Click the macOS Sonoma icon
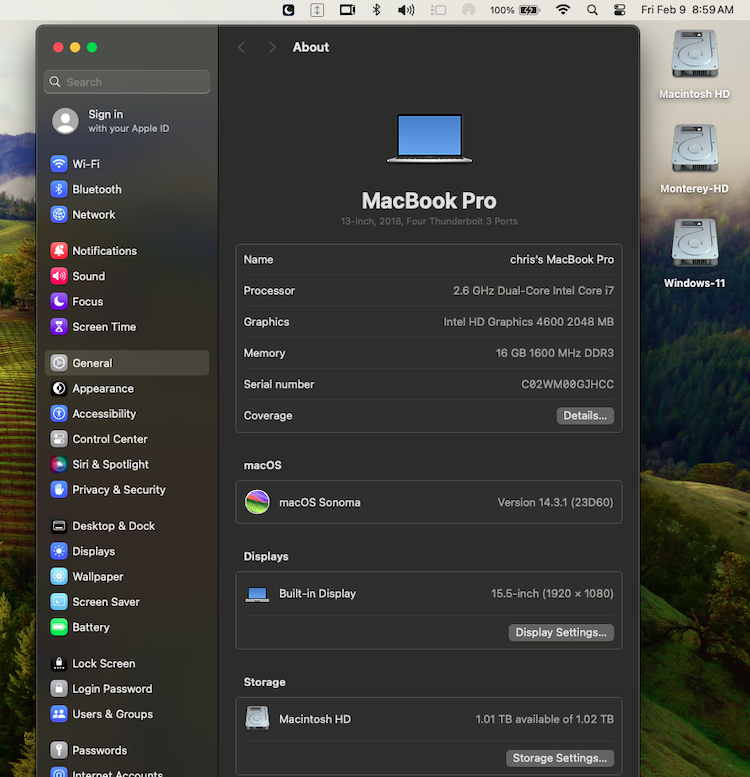Viewport: 750px width, 777px height. coord(257,502)
